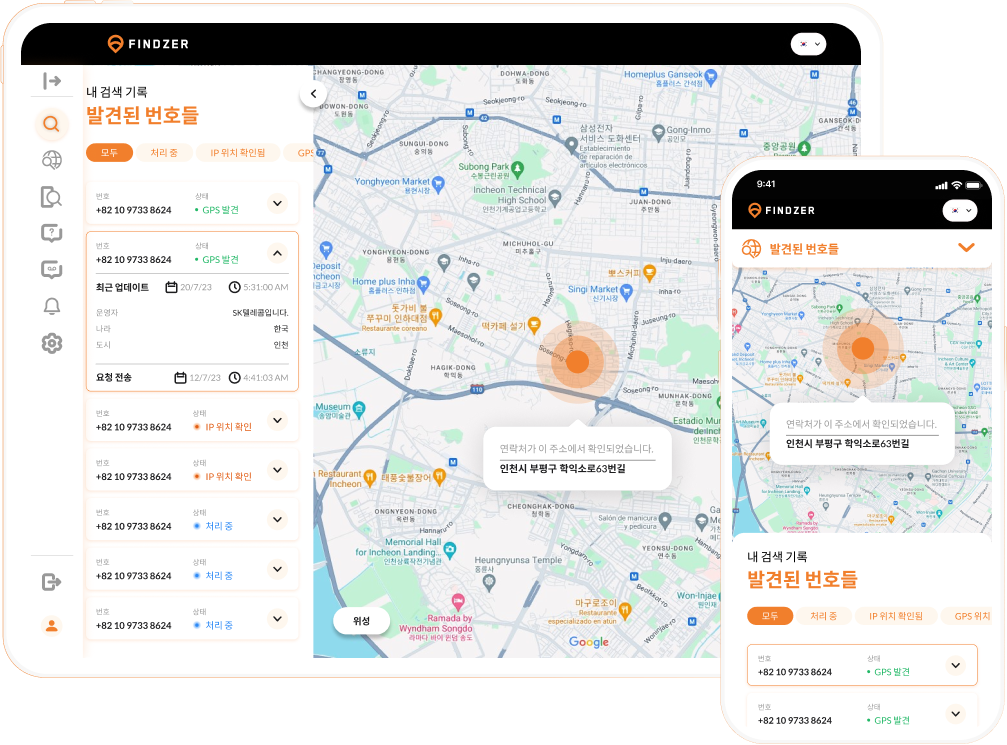Image resolution: width=1007 pixels, height=745 pixels.
Task: Click the logout icon near the sidebar bottom
Action: pyautogui.click(x=52, y=582)
